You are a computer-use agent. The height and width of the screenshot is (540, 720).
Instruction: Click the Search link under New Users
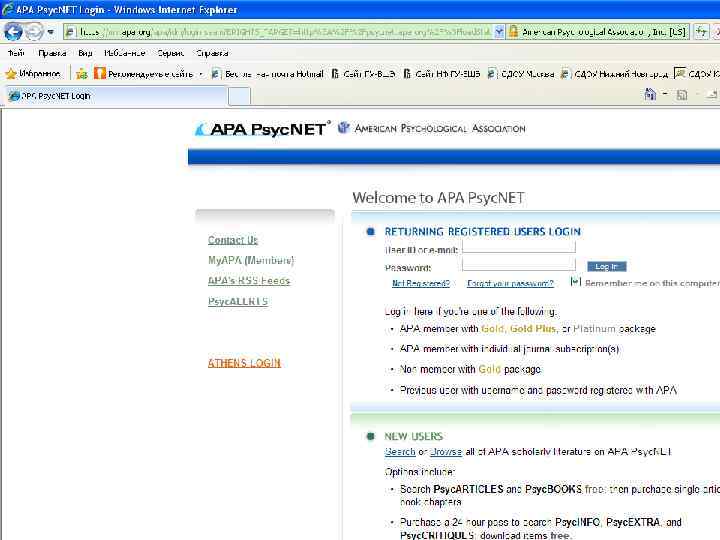pyautogui.click(x=400, y=452)
